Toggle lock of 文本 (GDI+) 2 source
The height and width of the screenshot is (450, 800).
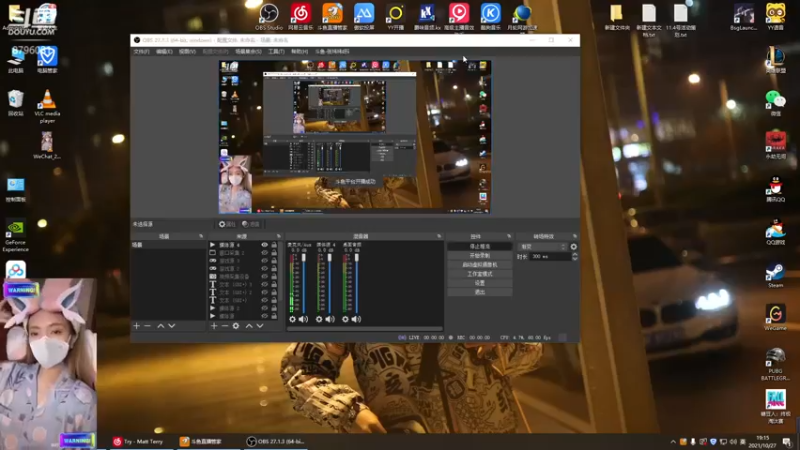(x=274, y=292)
